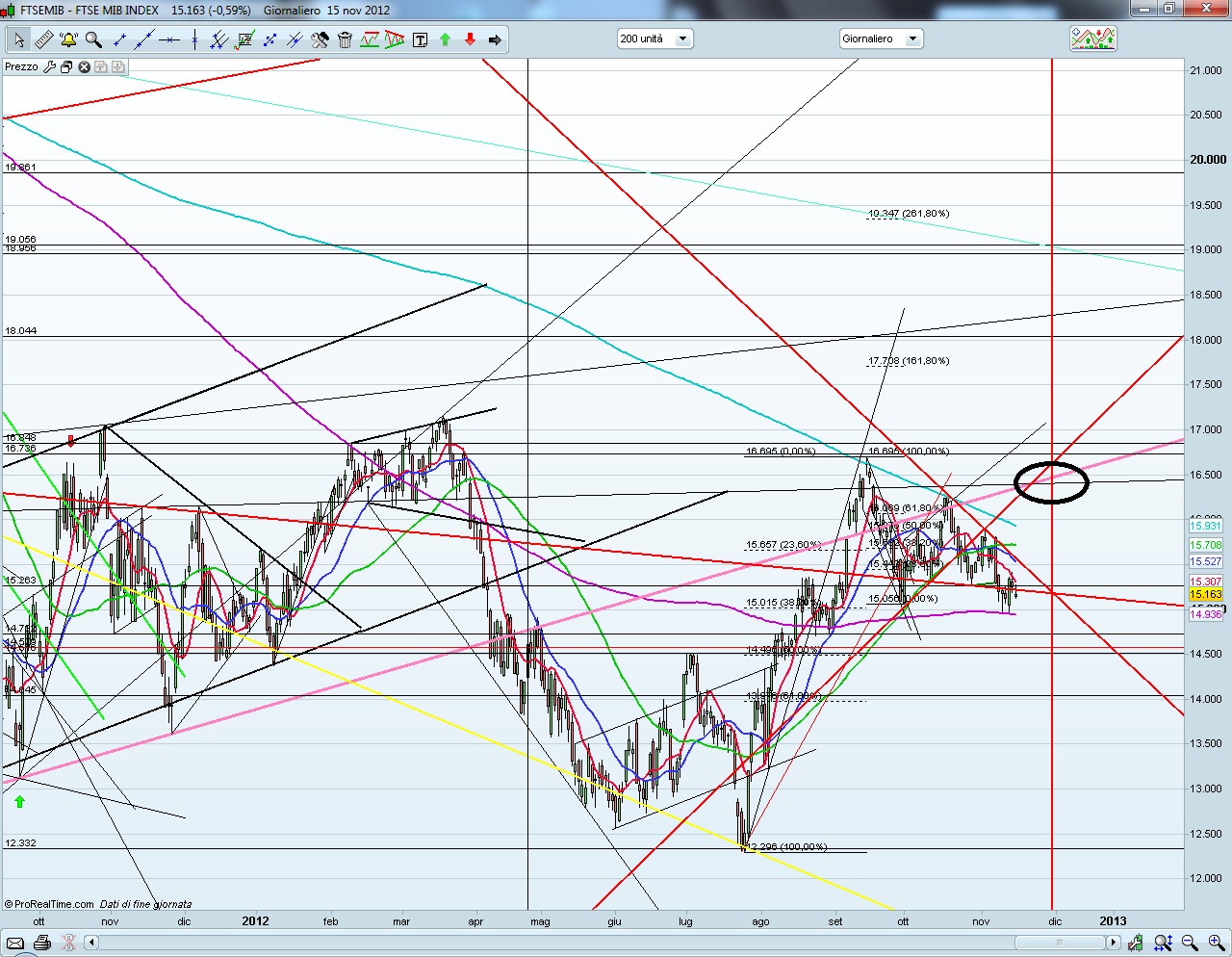Screen dimensions: 1232x957
Task: Select the extended trend line tool
Action: point(144,39)
